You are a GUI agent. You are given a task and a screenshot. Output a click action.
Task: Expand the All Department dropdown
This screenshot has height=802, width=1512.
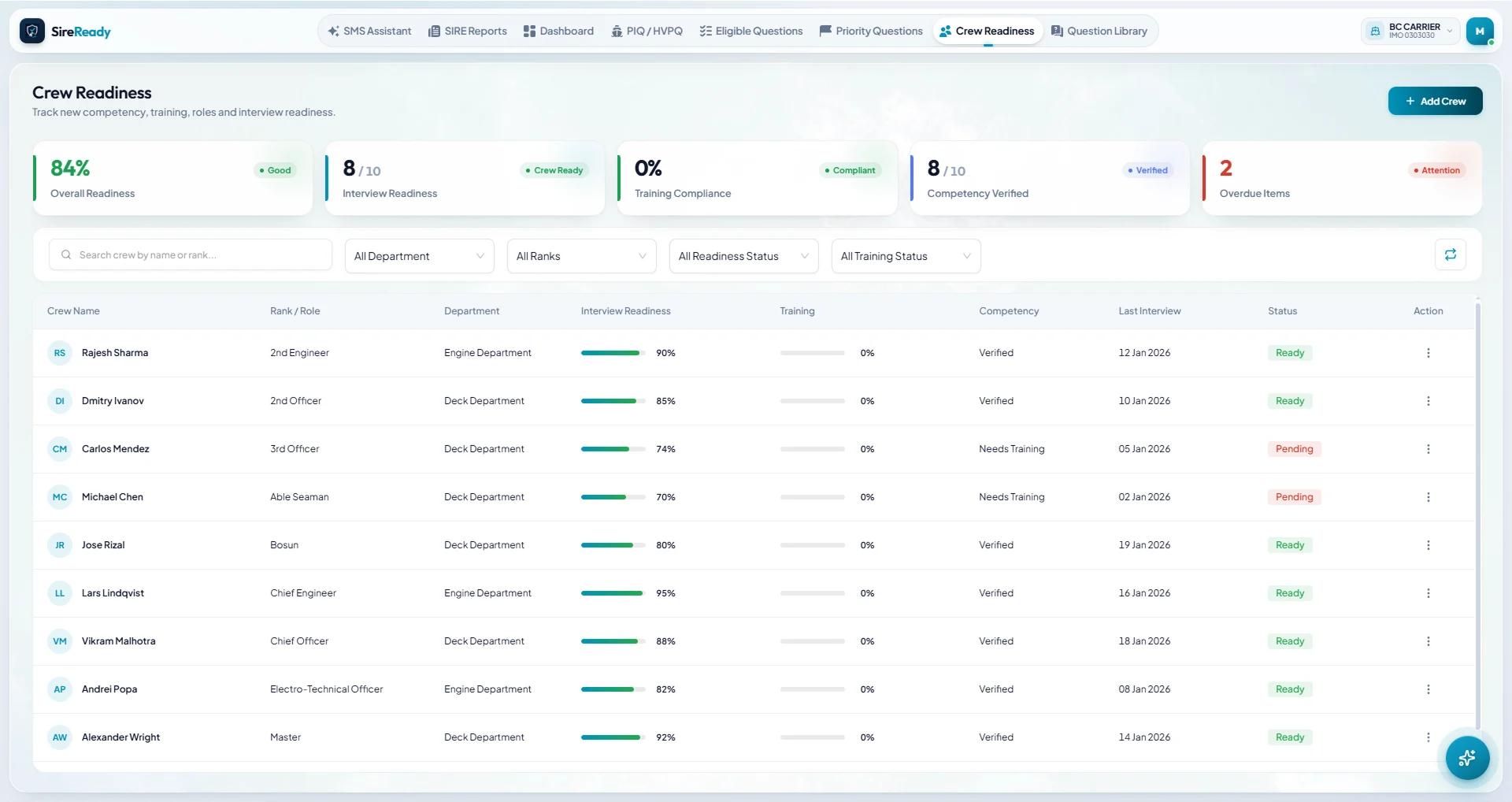(419, 256)
